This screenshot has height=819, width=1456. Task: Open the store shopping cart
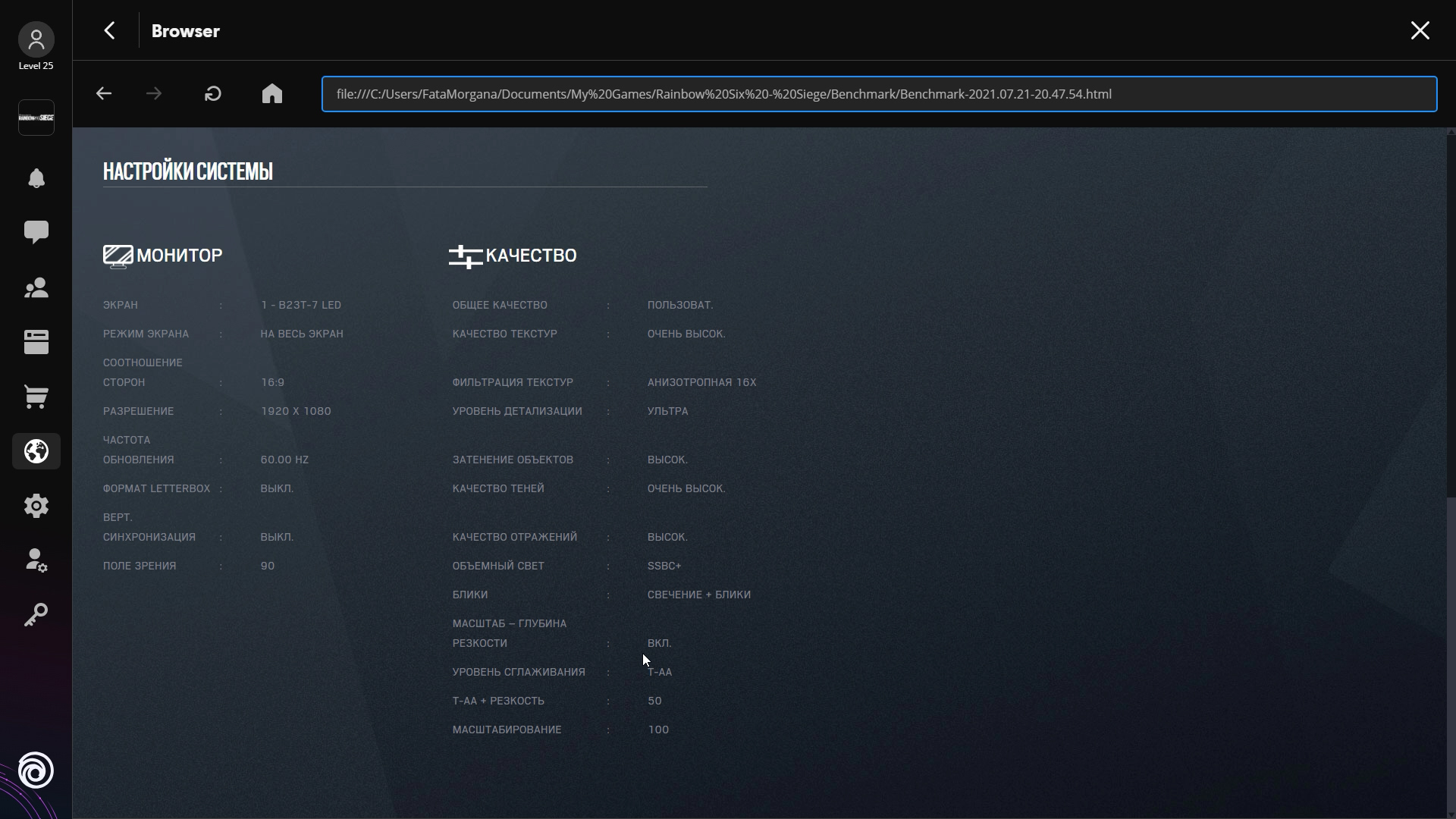pos(36,397)
